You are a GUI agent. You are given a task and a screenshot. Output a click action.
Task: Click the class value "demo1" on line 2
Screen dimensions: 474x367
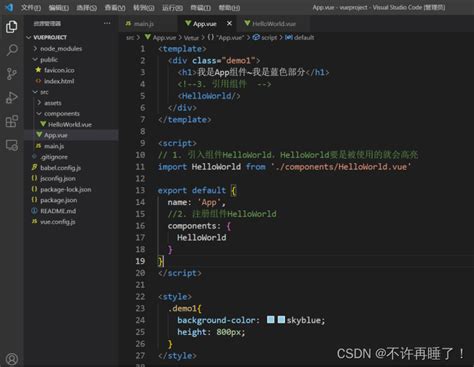[238, 61]
